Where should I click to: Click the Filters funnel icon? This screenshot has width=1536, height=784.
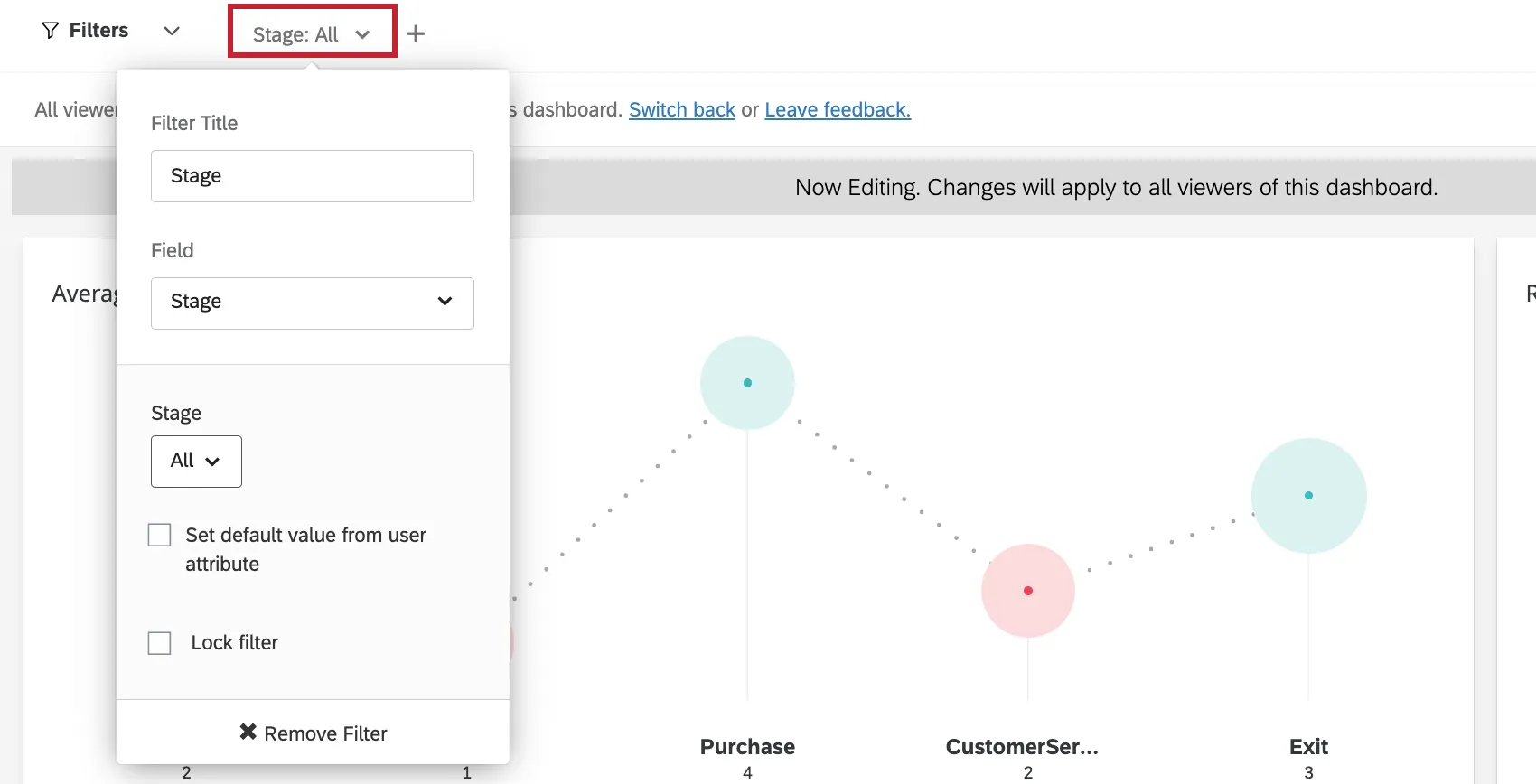51,31
